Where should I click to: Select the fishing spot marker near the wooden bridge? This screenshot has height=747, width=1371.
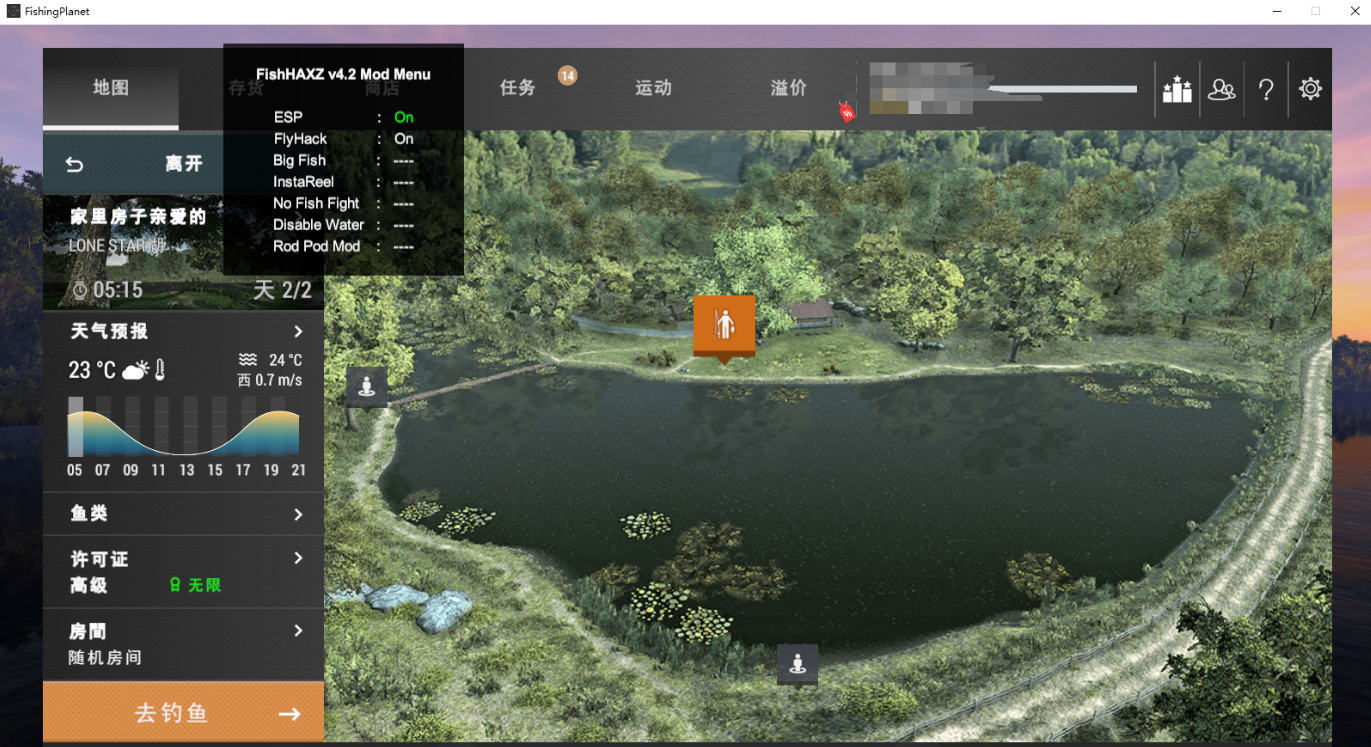pyautogui.click(x=366, y=386)
